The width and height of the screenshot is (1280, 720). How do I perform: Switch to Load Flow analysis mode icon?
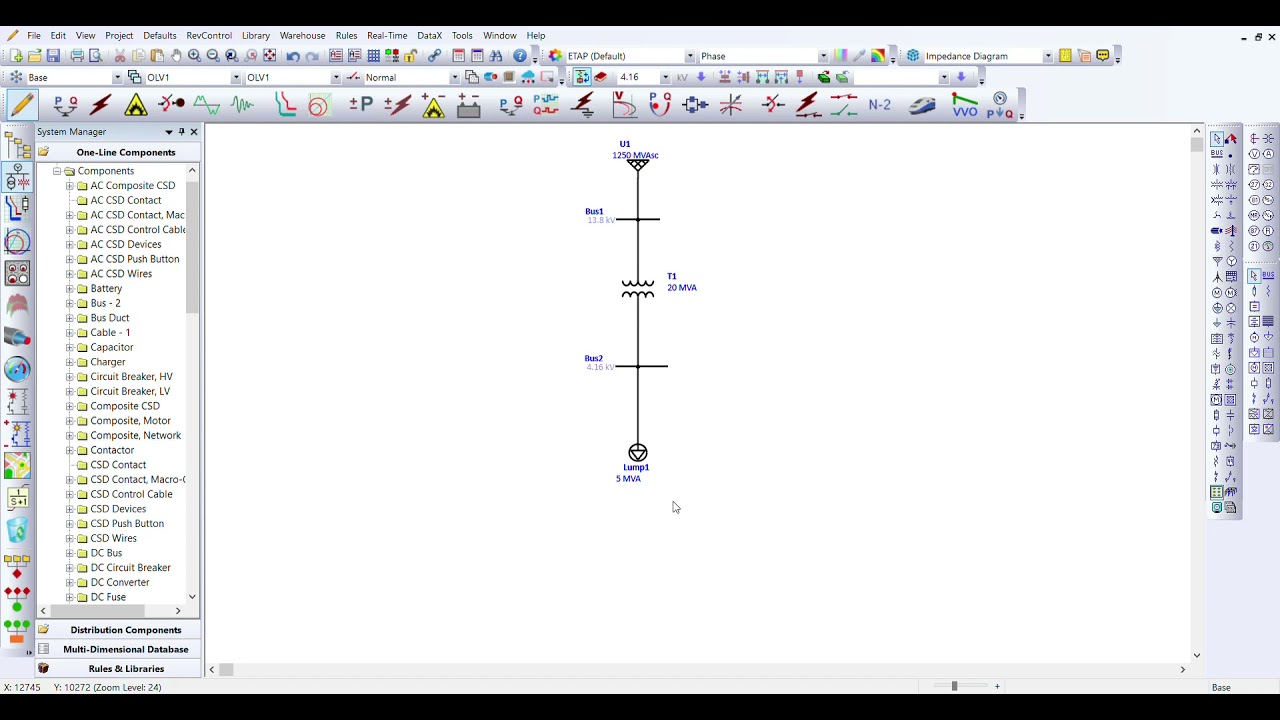[65, 105]
